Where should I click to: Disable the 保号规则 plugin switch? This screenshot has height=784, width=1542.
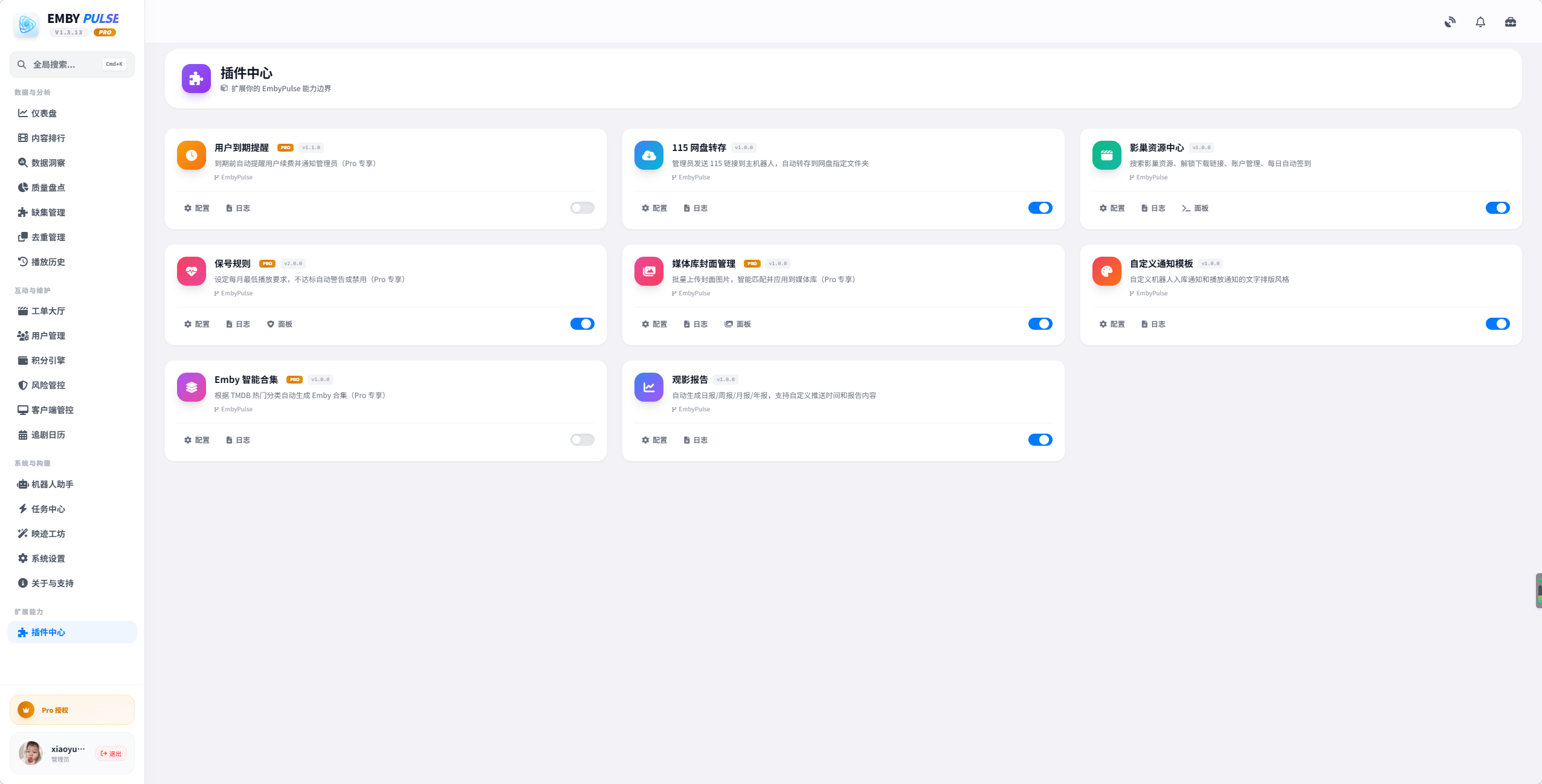[x=582, y=324]
